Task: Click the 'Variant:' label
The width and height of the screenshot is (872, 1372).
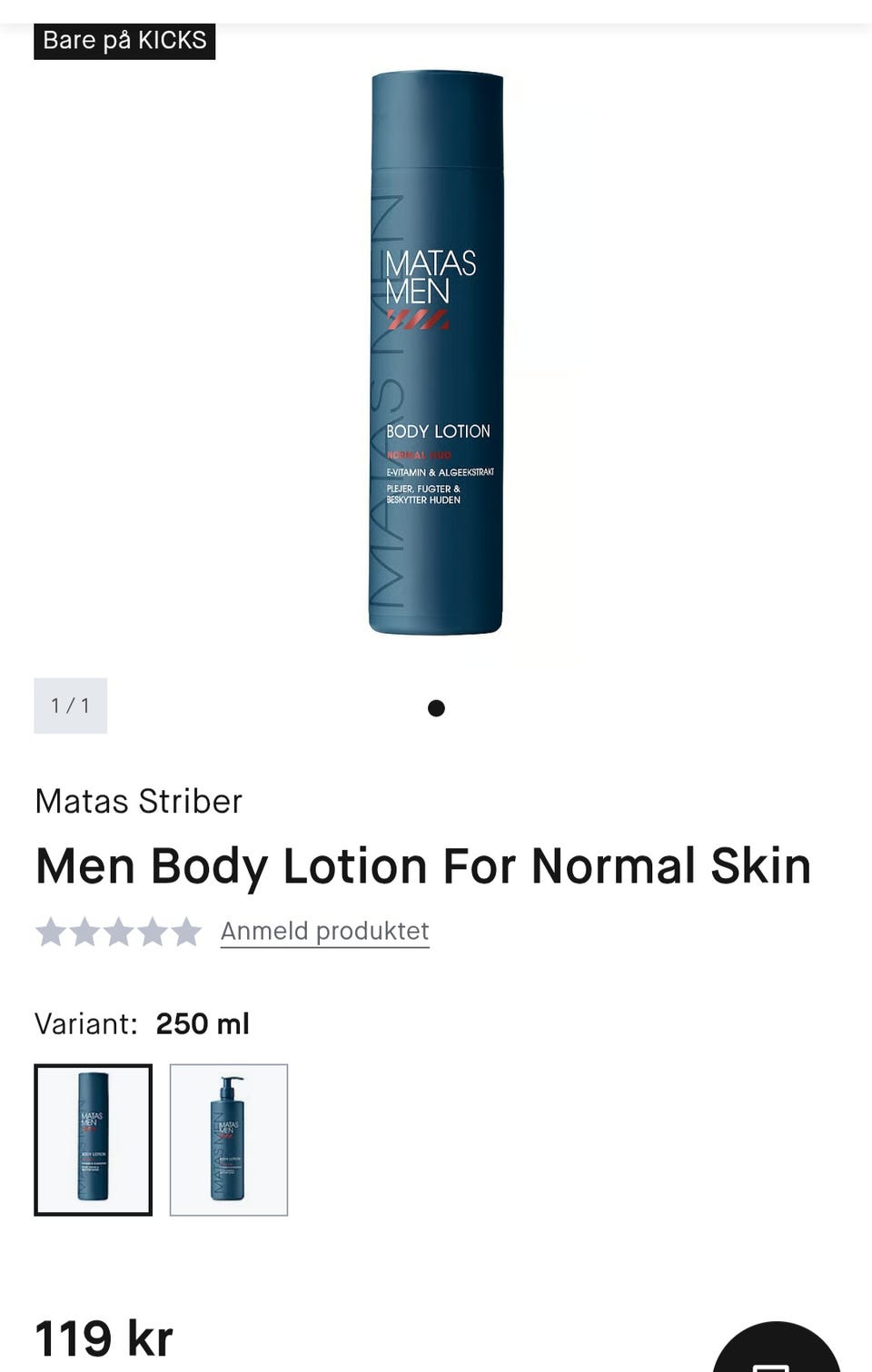Action: [x=85, y=1023]
